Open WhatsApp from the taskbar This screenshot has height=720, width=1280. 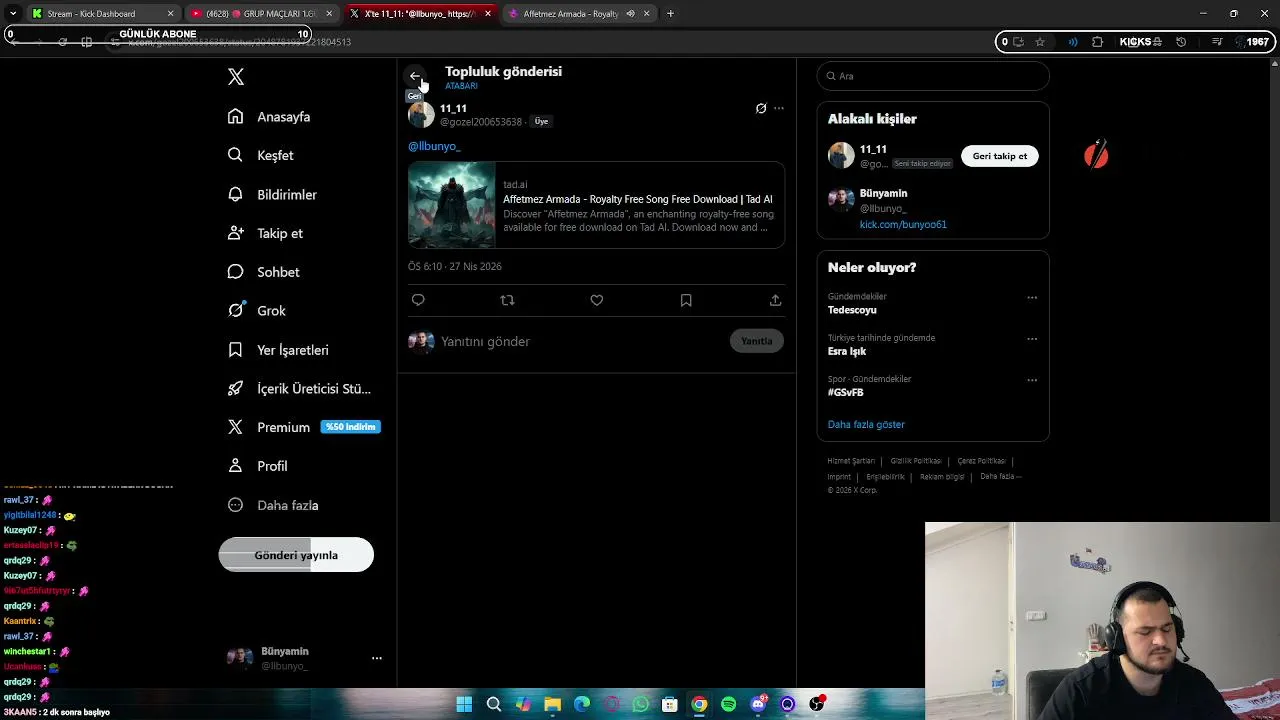[641, 704]
